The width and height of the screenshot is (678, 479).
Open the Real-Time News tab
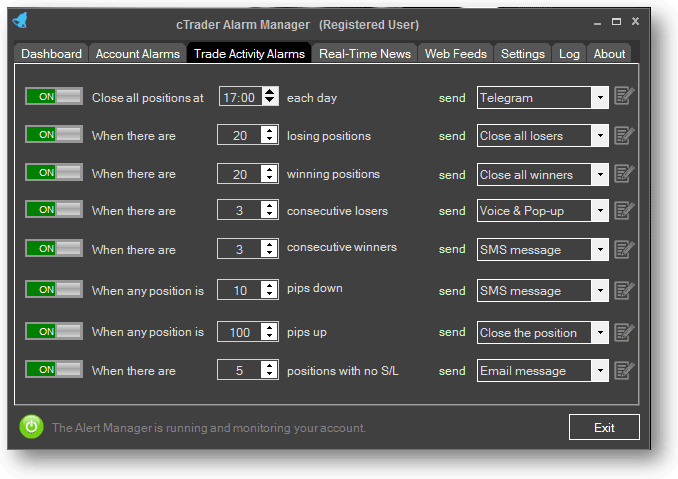point(365,54)
